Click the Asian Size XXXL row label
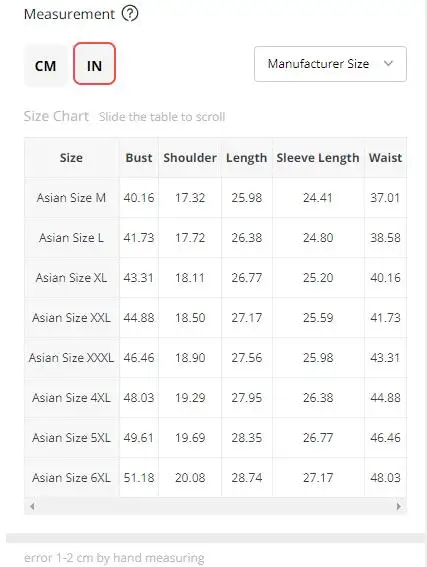427x567 pixels. pyautogui.click(x=71, y=358)
